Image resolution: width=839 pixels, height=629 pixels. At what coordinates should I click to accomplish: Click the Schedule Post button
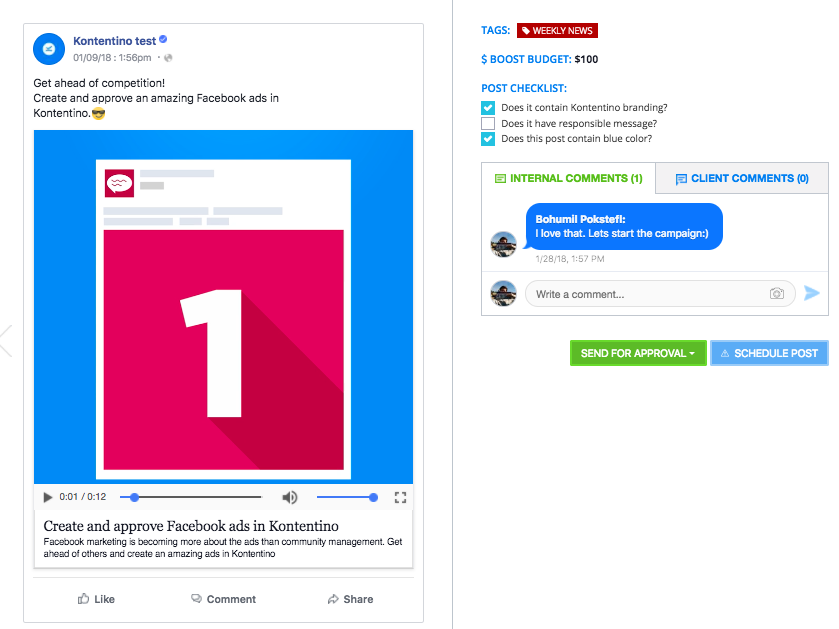coord(769,353)
